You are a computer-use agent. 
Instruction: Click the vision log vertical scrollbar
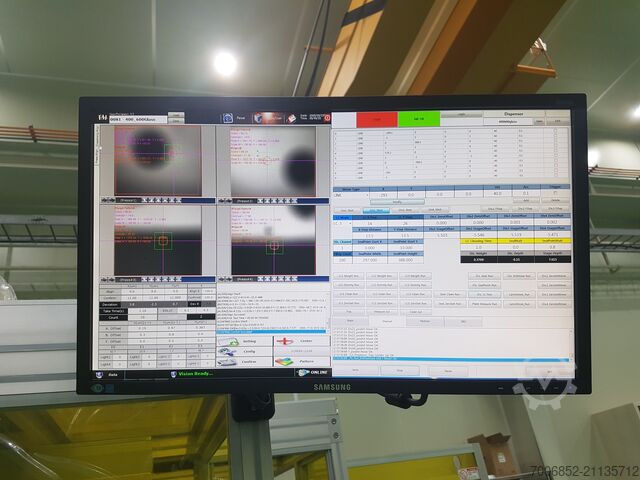click(328, 312)
